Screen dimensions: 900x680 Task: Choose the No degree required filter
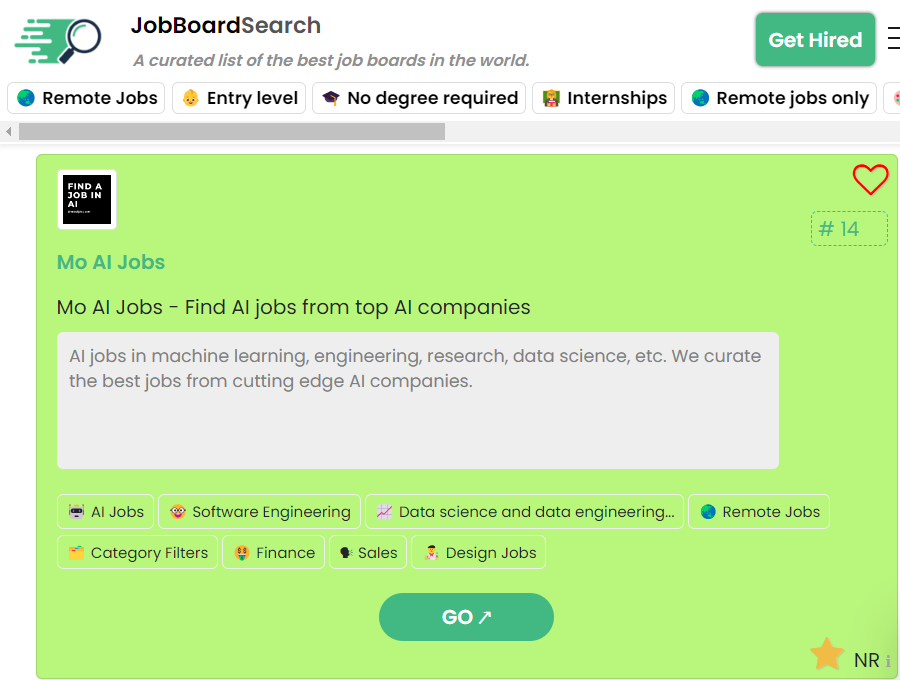pos(419,98)
